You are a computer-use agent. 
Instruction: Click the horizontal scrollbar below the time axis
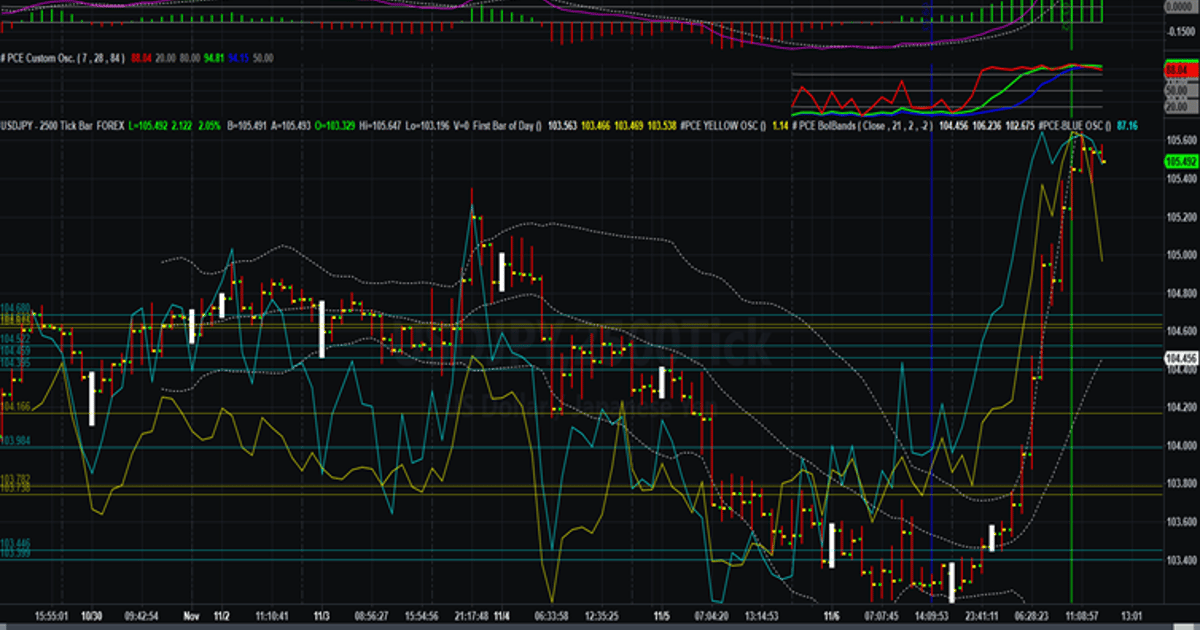tap(600, 626)
